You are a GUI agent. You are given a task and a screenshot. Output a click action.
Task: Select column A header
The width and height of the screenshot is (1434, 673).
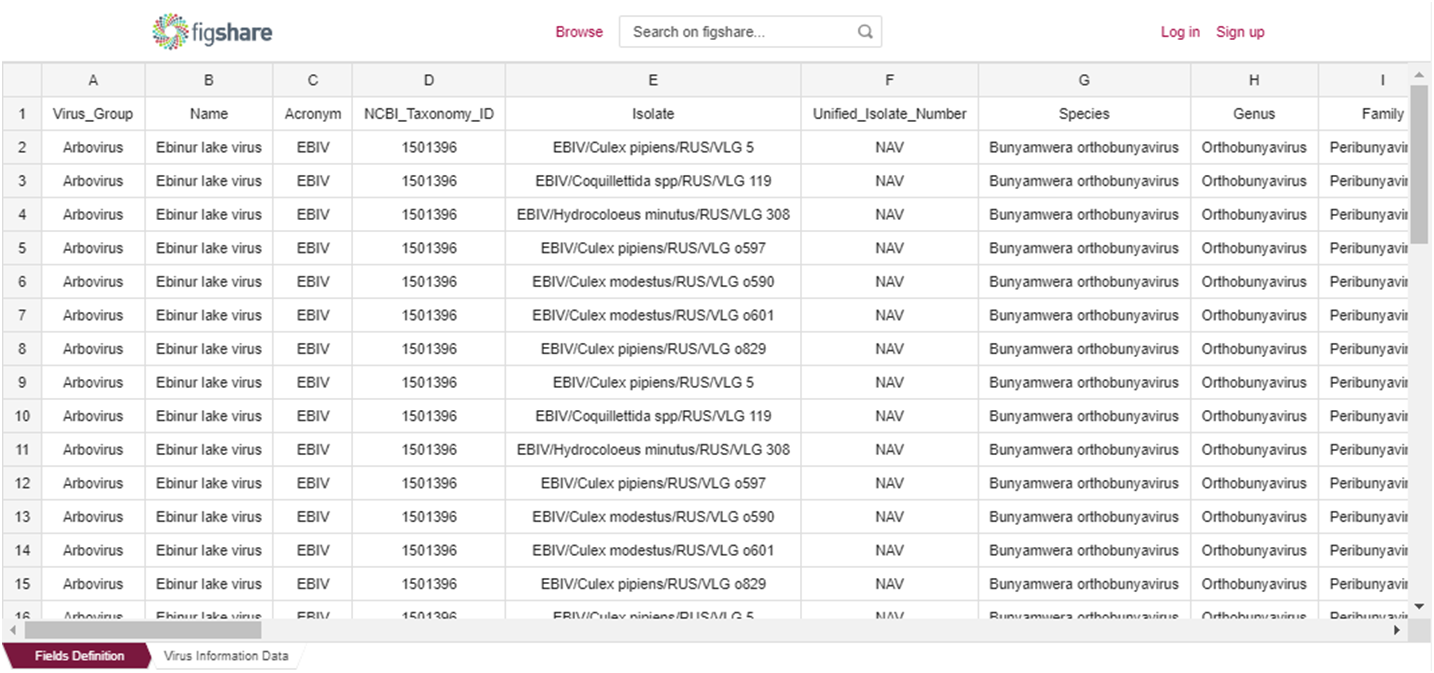(93, 80)
